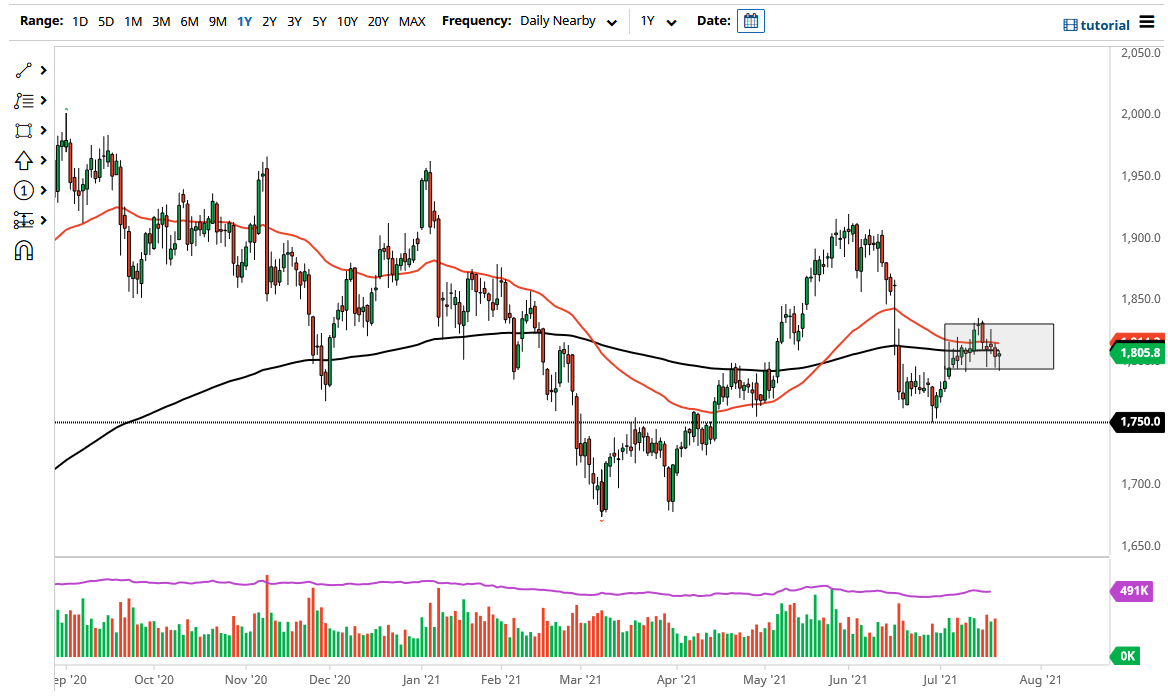Expand the rectangle shape tool options
The height and width of the screenshot is (697, 1168).
point(44,130)
